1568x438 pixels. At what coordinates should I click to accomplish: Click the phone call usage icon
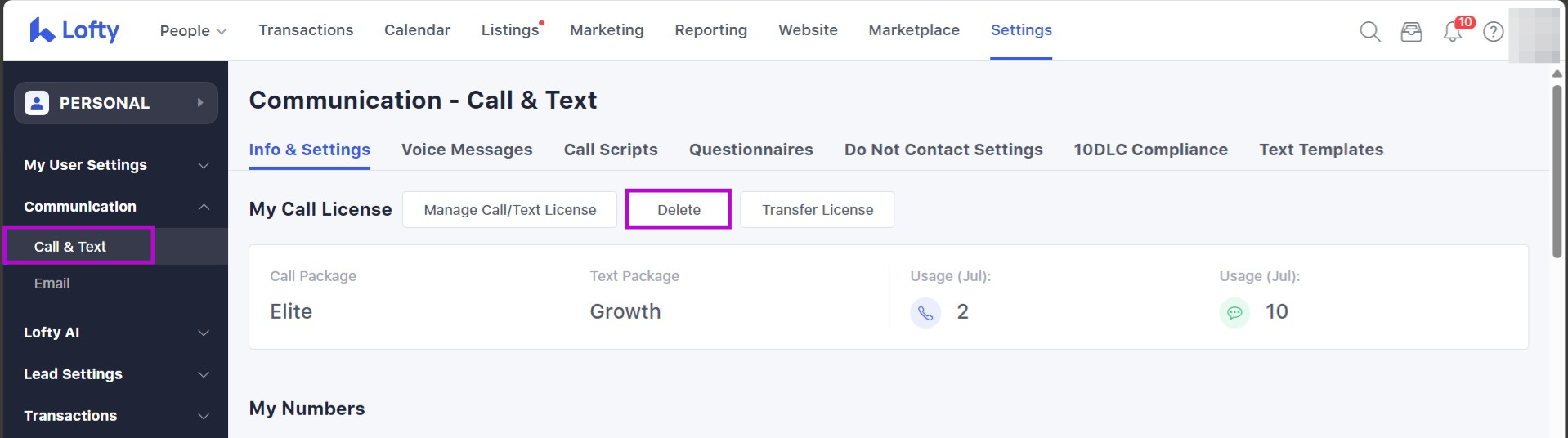[x=925, y=312]
